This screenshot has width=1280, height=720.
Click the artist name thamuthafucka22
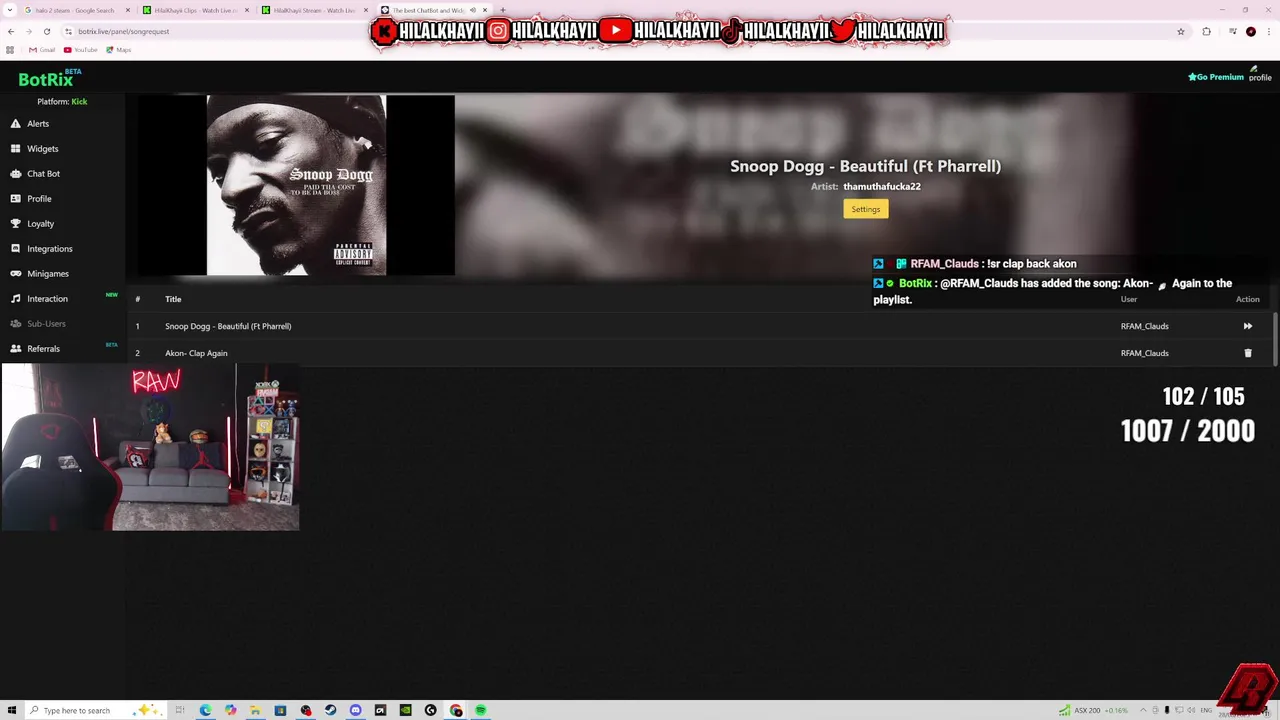coord(882,186)
